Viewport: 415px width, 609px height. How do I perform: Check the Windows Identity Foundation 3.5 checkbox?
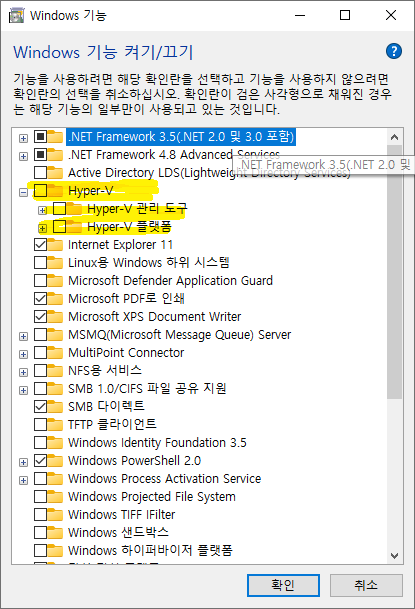click(x=40, y=442)
